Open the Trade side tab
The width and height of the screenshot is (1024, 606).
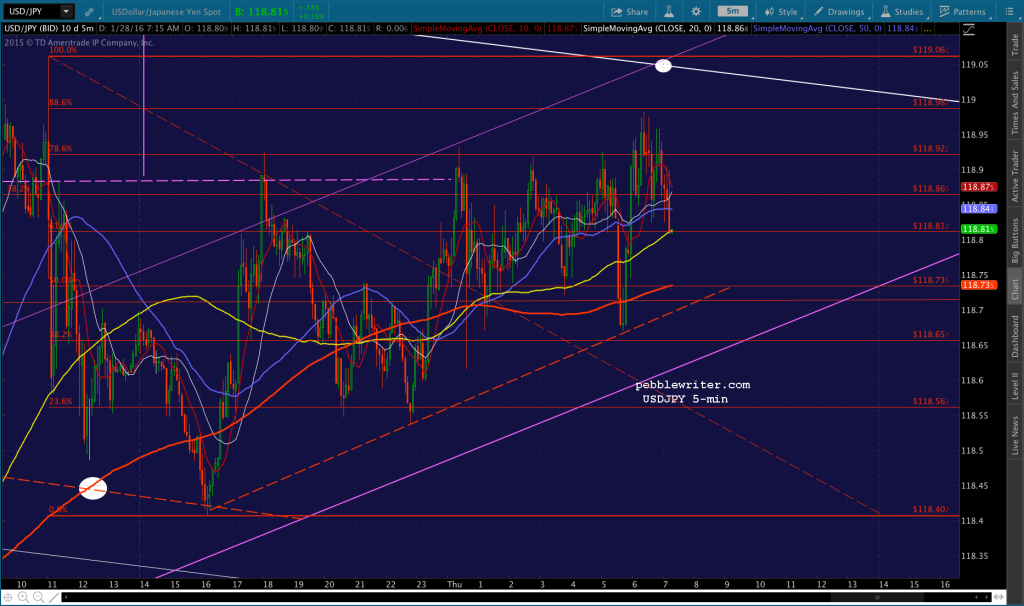click(x=1015, y=44)
